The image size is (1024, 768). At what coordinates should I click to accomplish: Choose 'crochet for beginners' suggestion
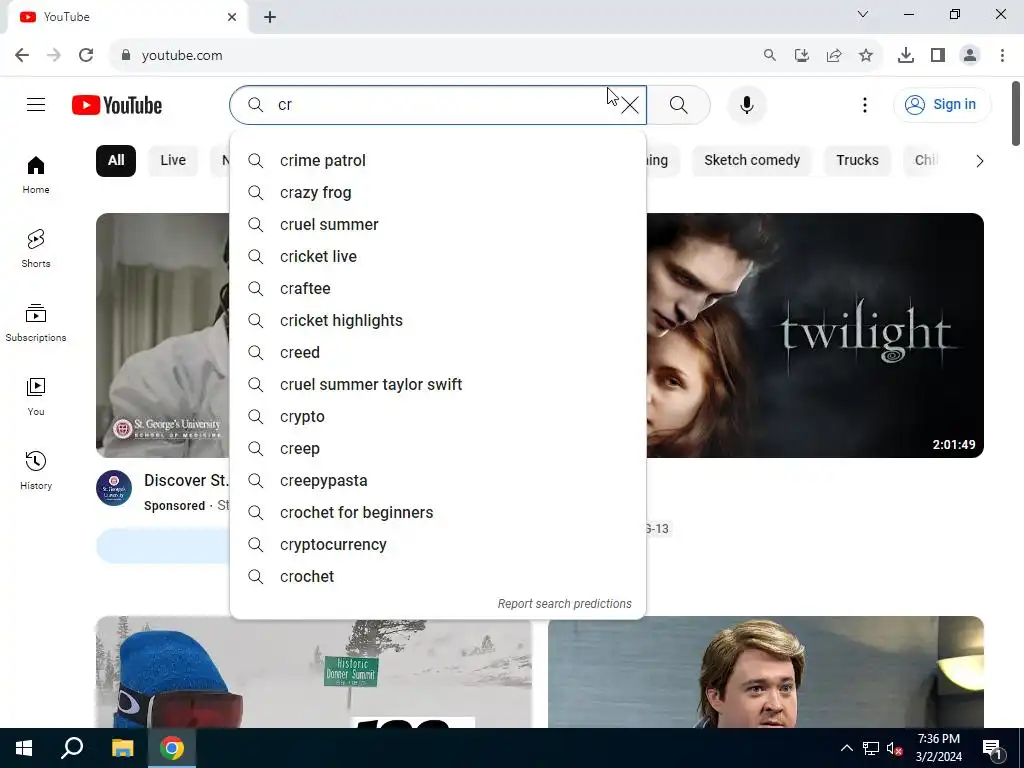click(x=438, y=513)
